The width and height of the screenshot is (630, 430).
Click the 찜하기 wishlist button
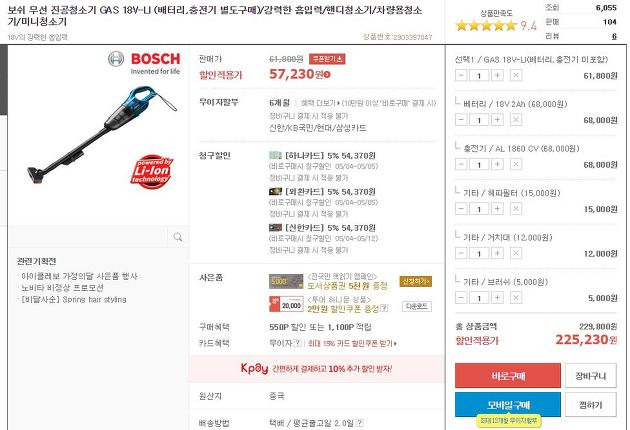point(590,405)
